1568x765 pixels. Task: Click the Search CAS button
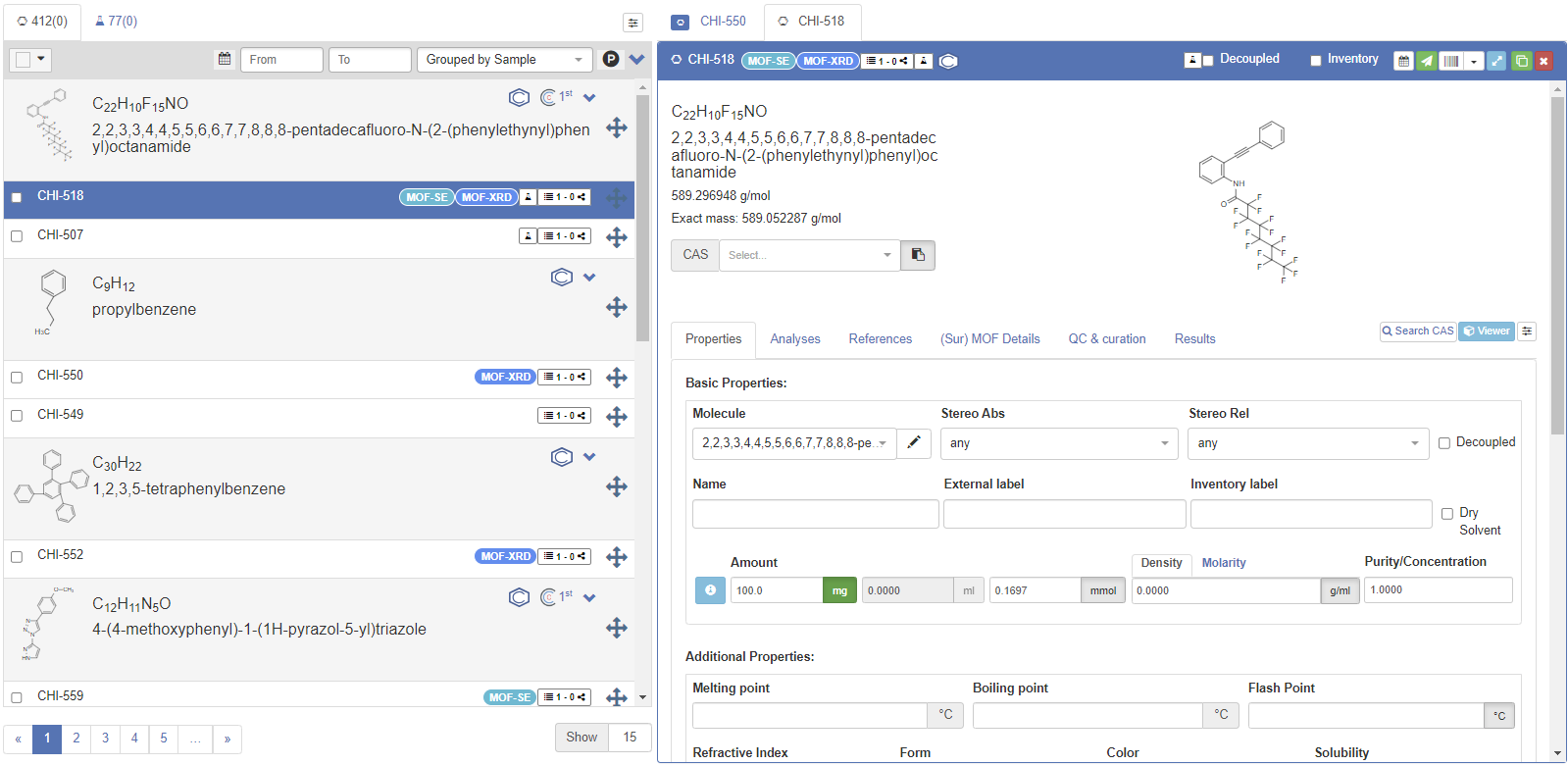(x=1417, y=331)
